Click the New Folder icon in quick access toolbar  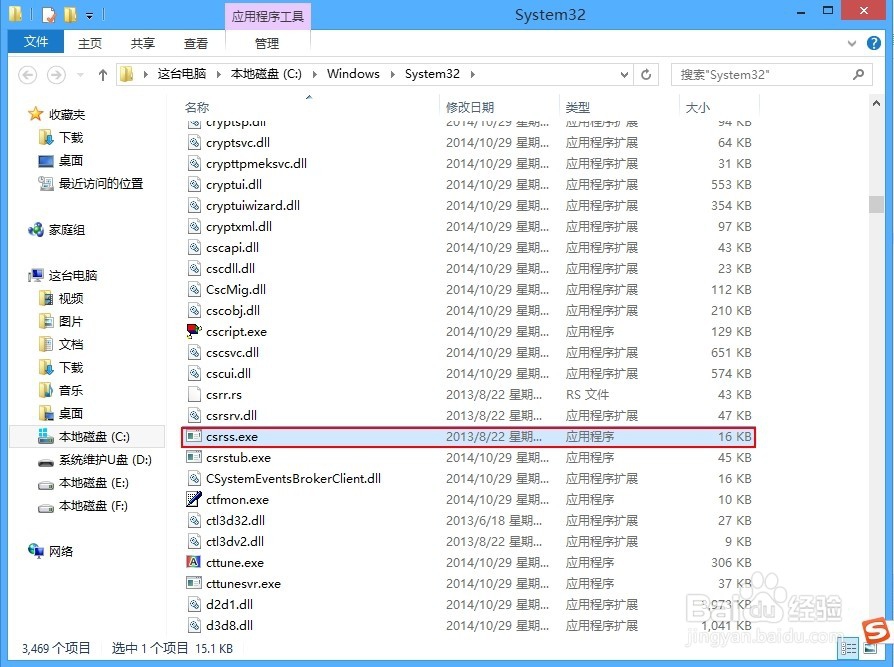tap(71, 14)
